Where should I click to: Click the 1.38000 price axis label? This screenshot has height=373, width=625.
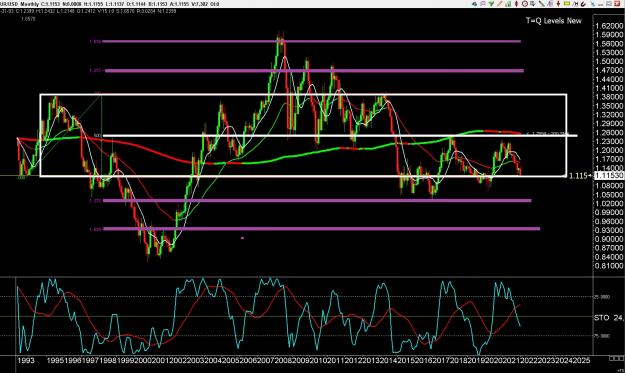(x=609, y=97)
